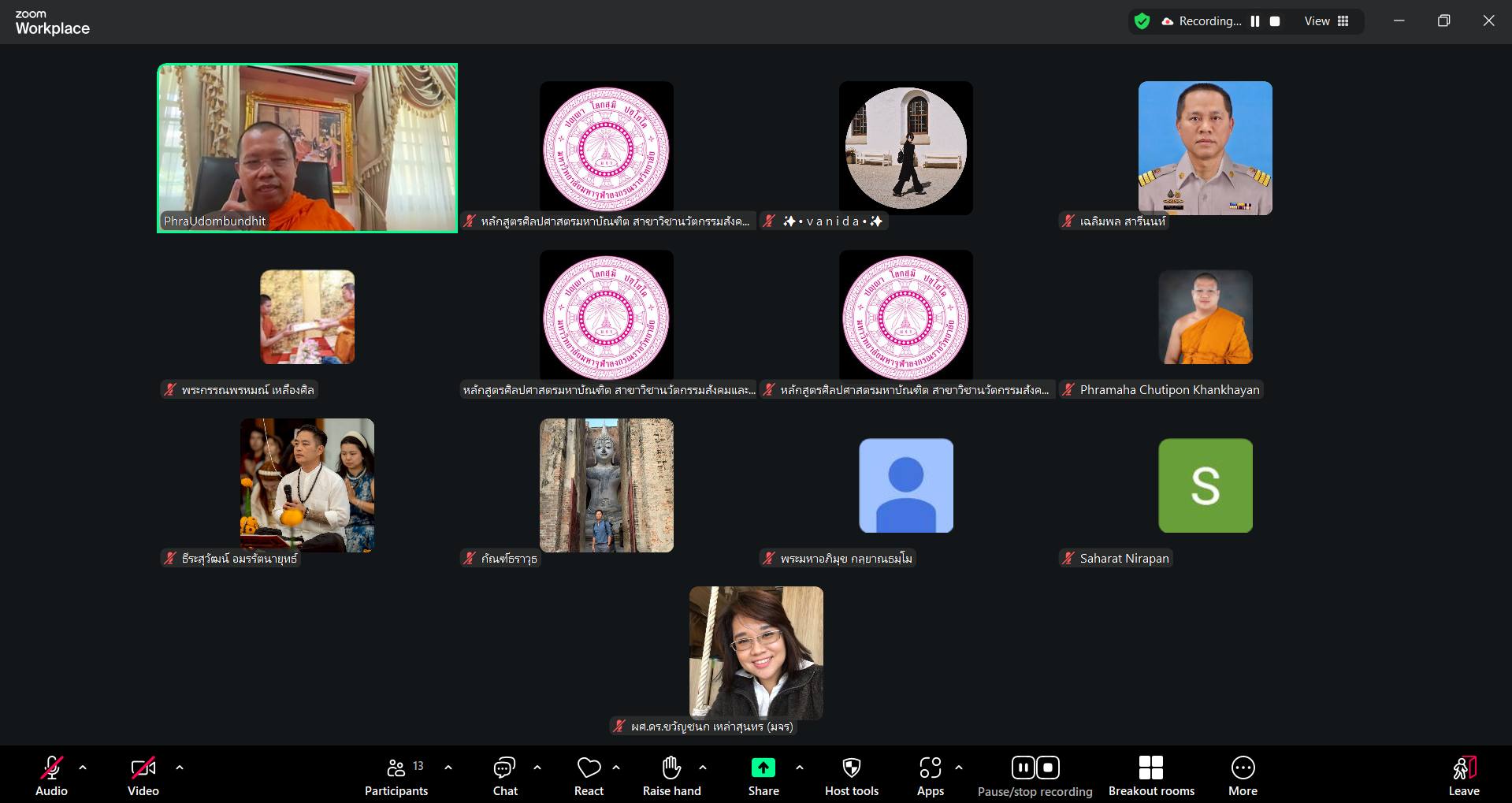Open Breakout rooms
Viewport: 1512px width, 803px height.
click(1150, 768)
